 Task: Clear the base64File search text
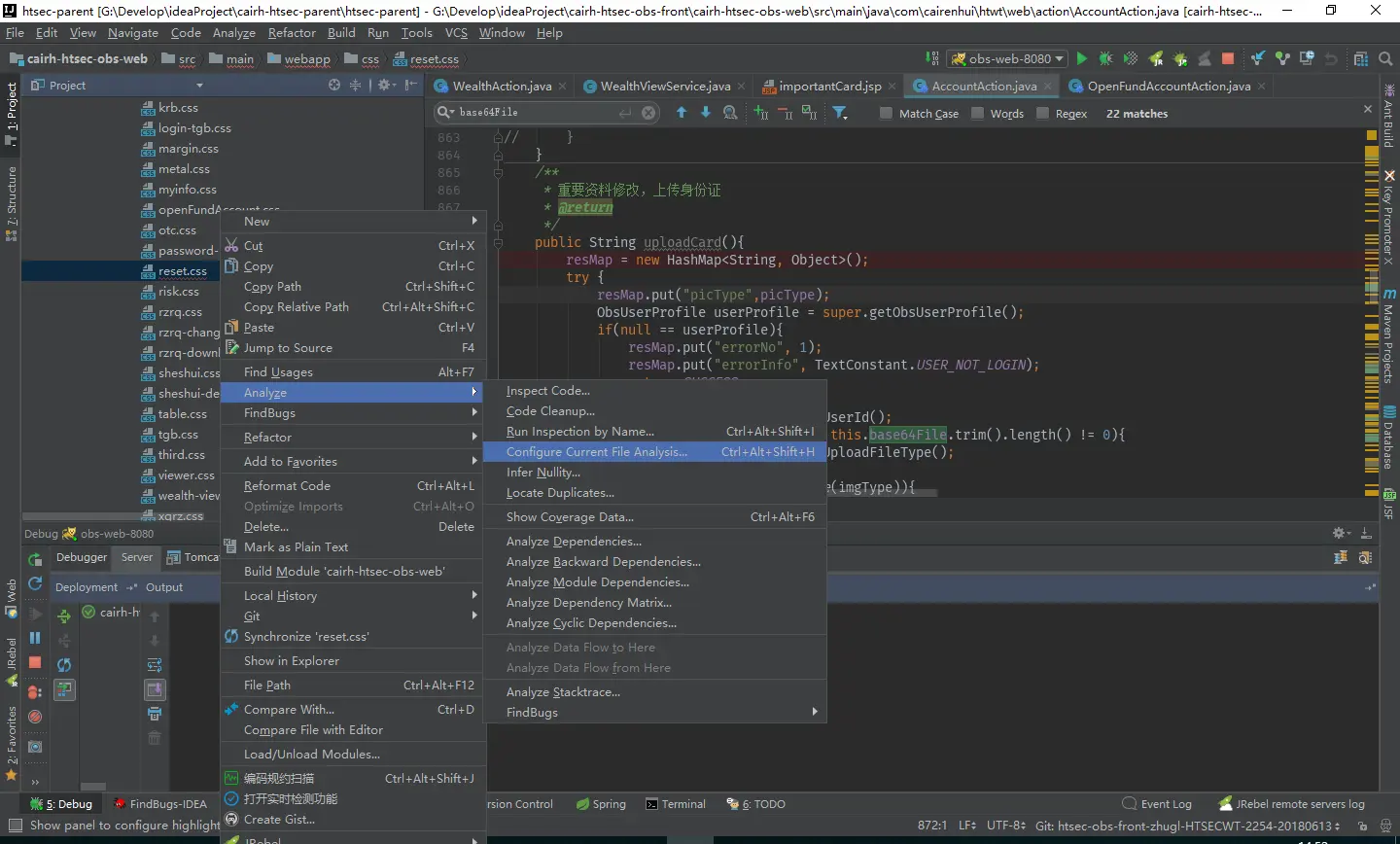pos(648,113)
